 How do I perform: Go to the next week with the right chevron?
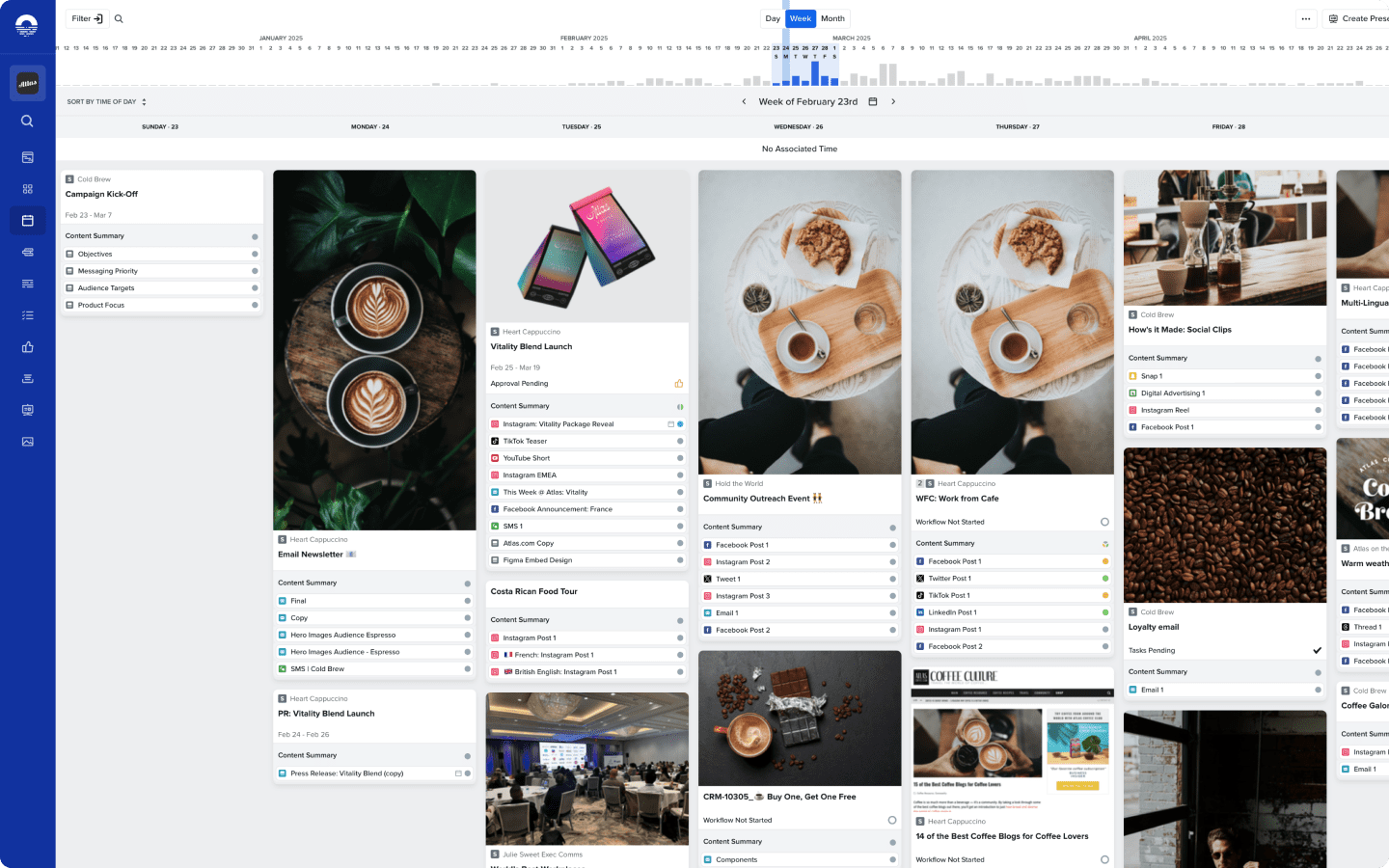pos(893,101)
